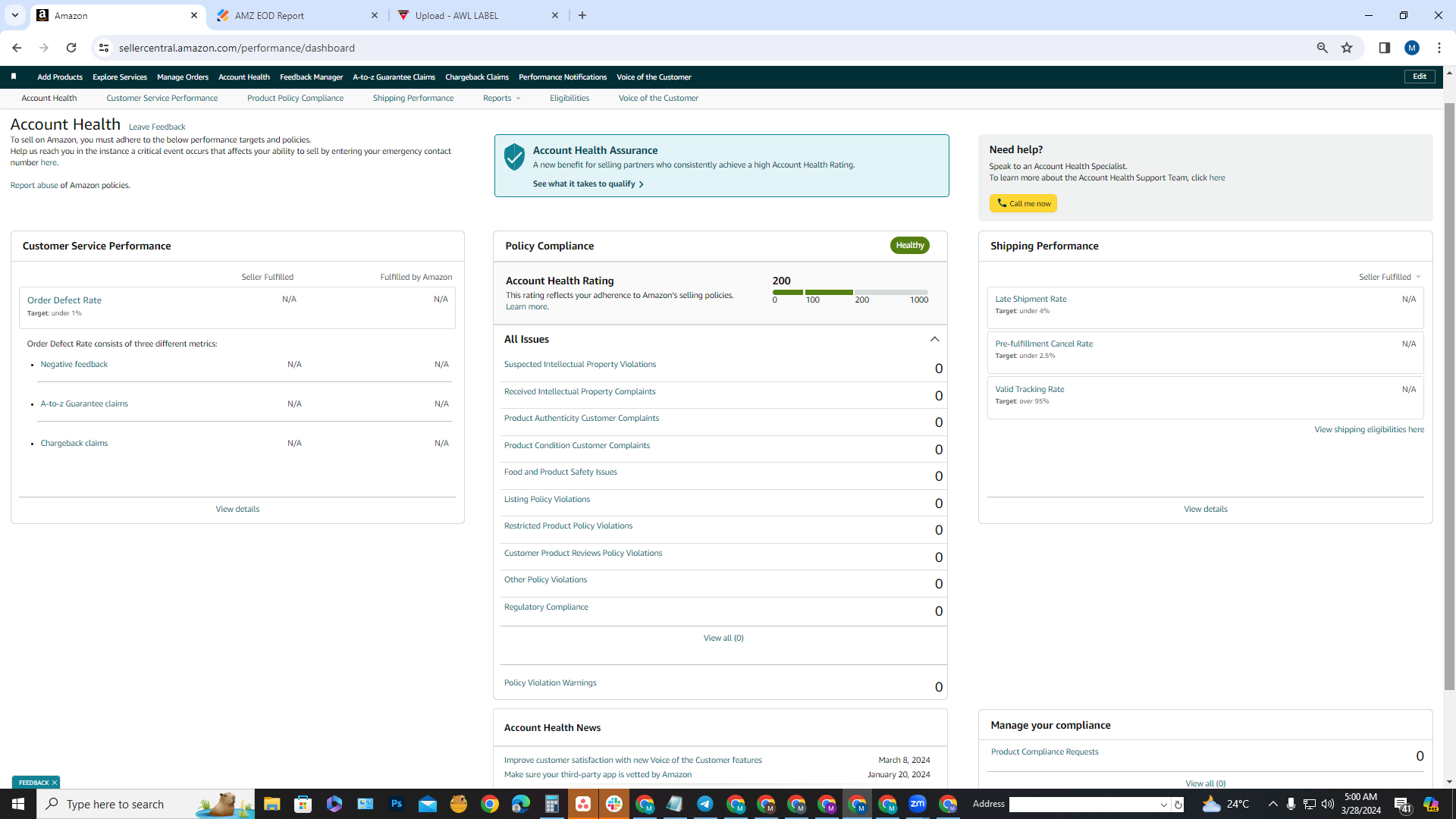The height and width of the screenshot is (819, 1456).
Task: Click Report abuse link
Action: pyautogui.click(x=34, y=185)
